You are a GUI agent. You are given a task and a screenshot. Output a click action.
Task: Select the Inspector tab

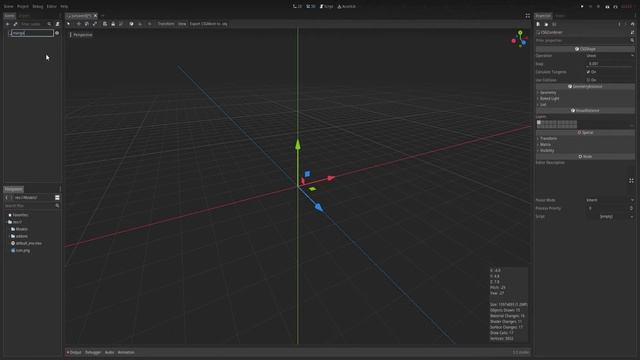click(x=543, y=16)
